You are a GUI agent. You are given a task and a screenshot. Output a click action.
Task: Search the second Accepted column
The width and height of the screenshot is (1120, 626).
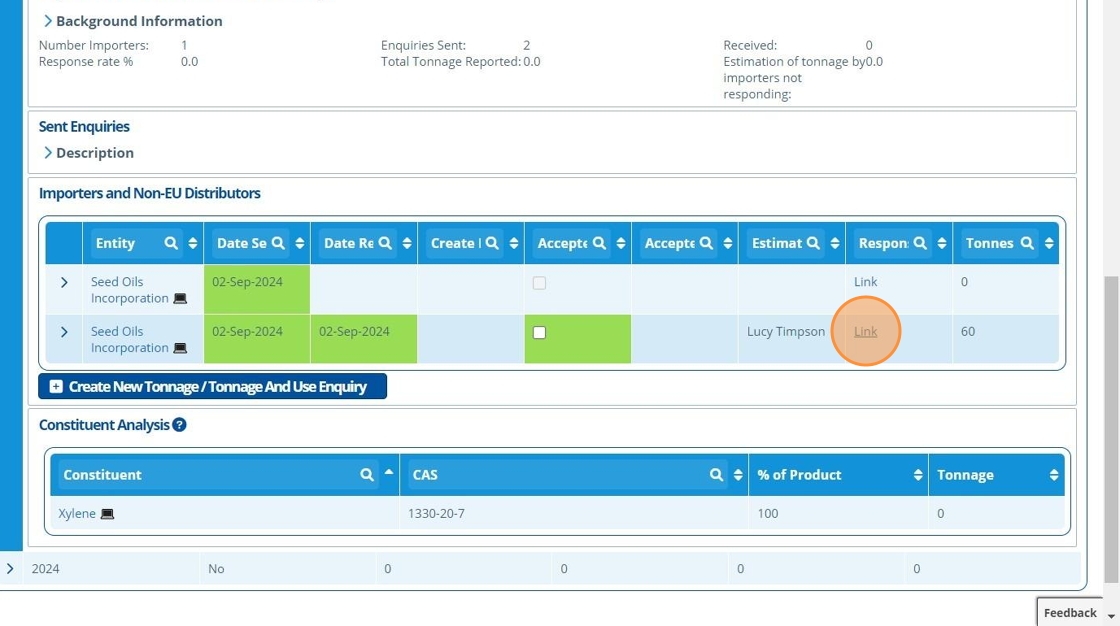[x=706, y=243]
